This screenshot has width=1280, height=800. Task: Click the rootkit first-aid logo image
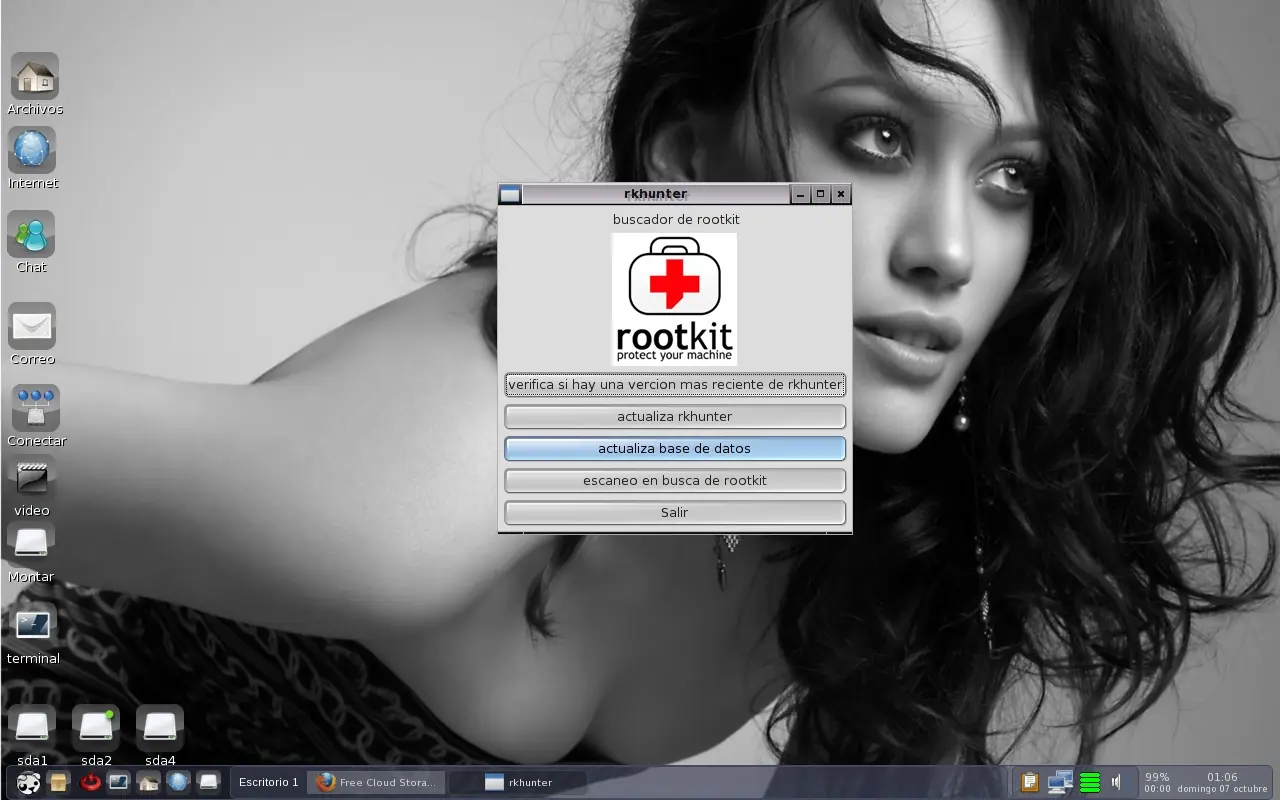(x=674, y=299)
